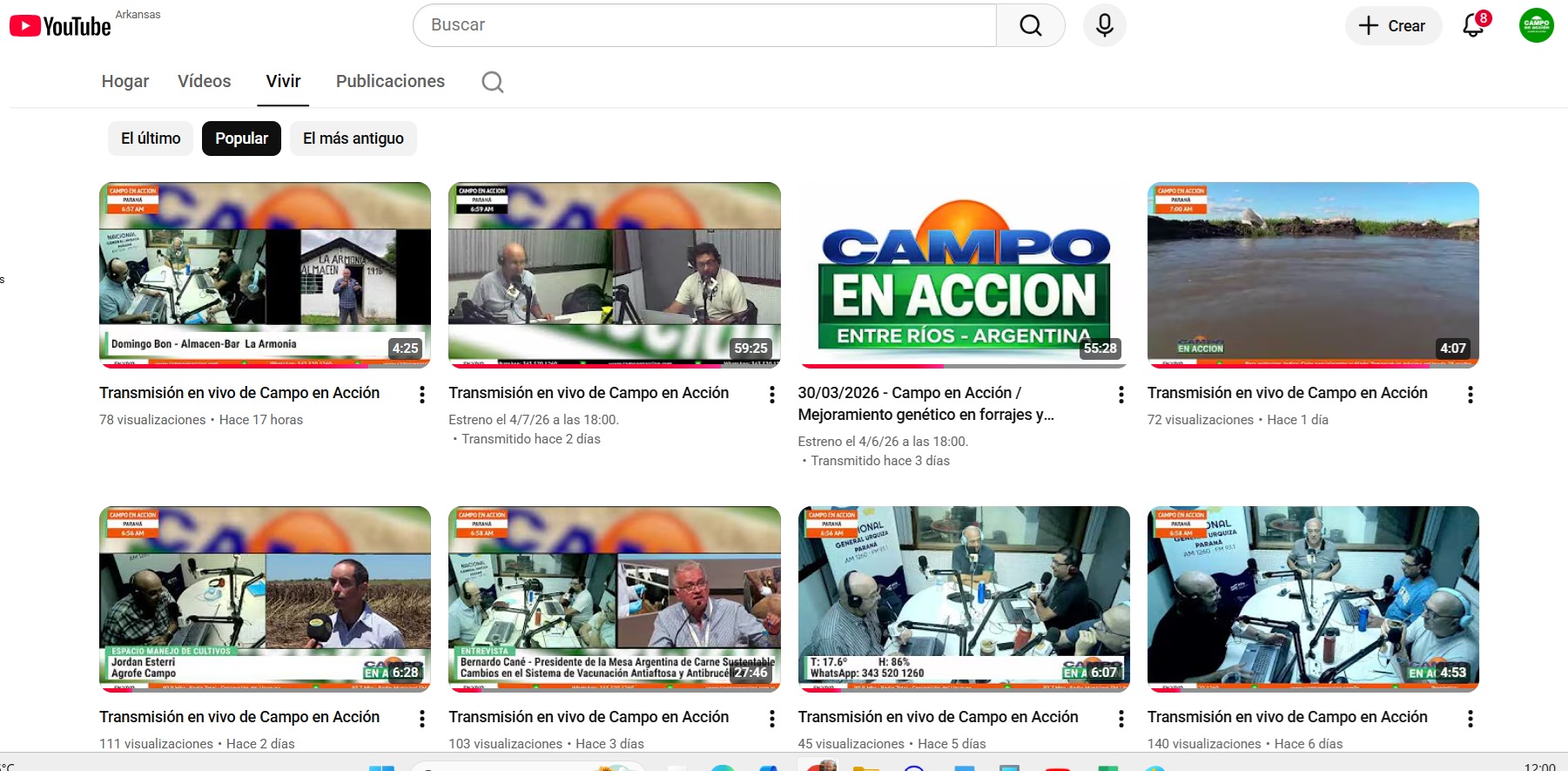The image size is (1568, 771).
Task: Open the notifications bell
Action: point(1473,25)
